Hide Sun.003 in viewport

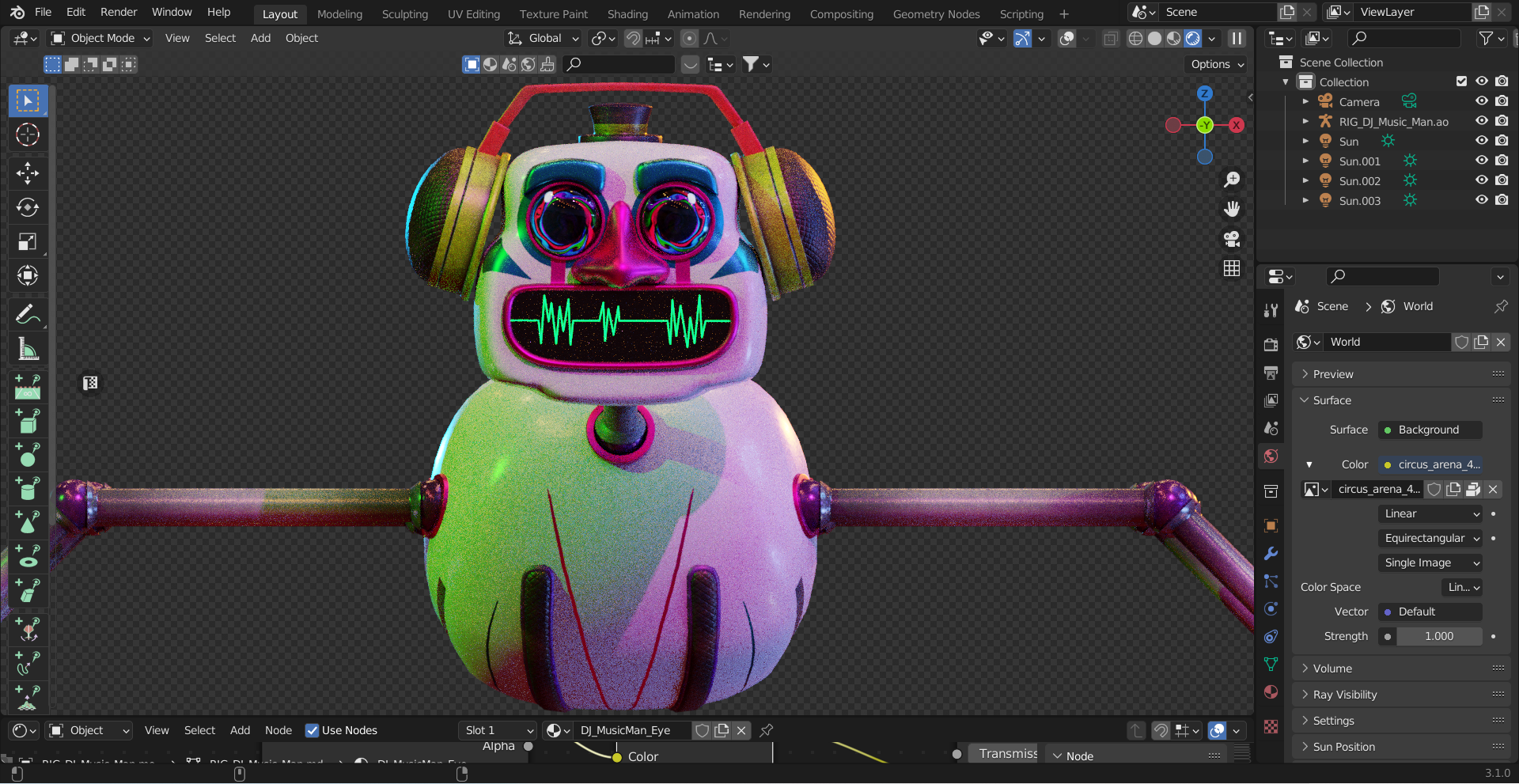point(1482,200)
